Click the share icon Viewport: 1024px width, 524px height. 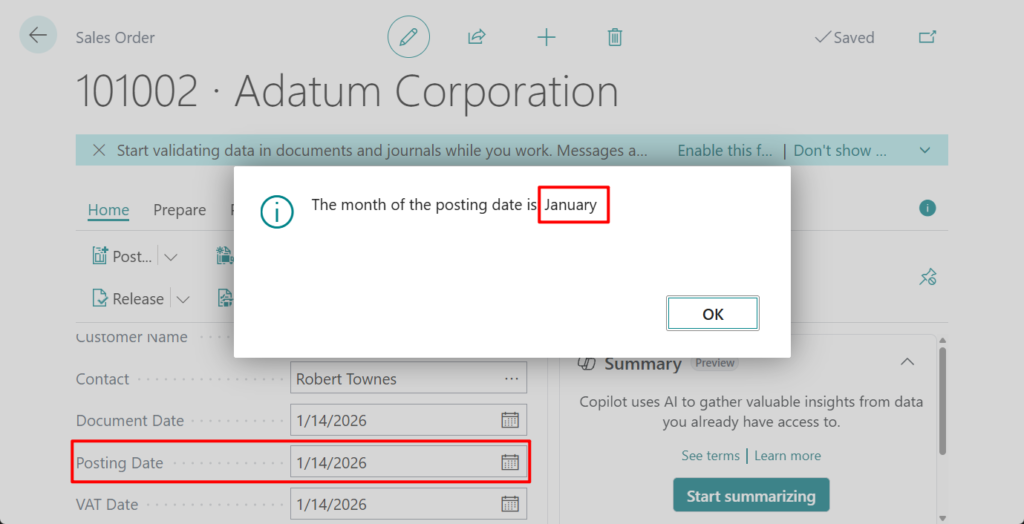(477, 37)
